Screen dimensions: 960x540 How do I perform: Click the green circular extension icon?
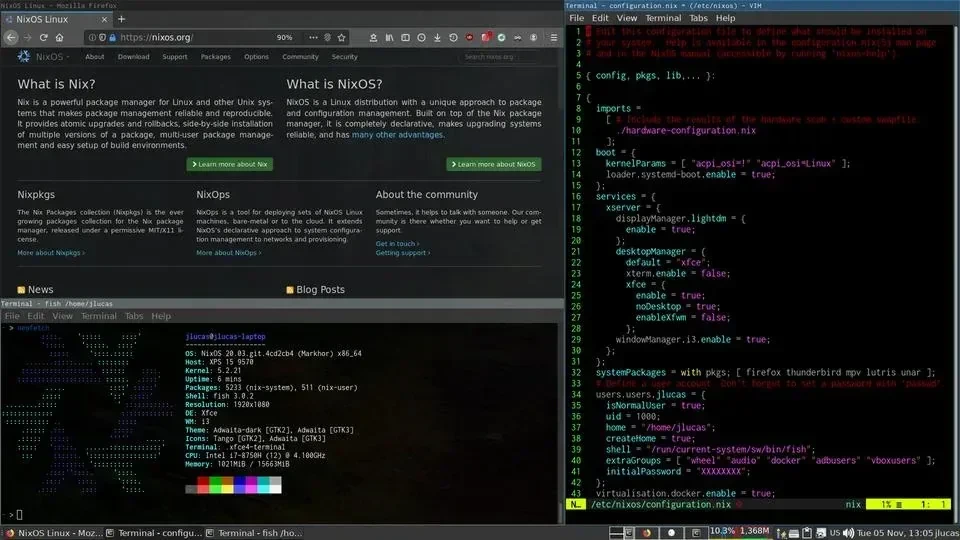501,37
